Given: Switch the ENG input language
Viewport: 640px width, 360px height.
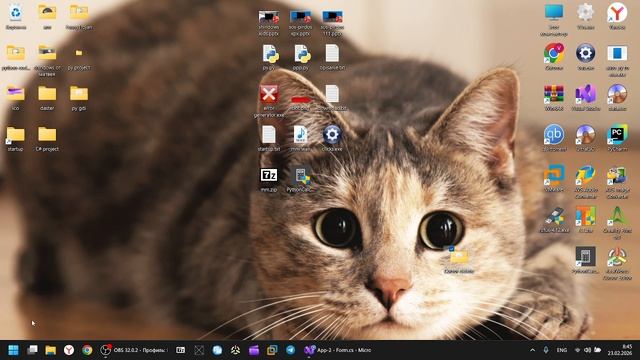Looking at the screenshot, I should click(x=562, y=350).
